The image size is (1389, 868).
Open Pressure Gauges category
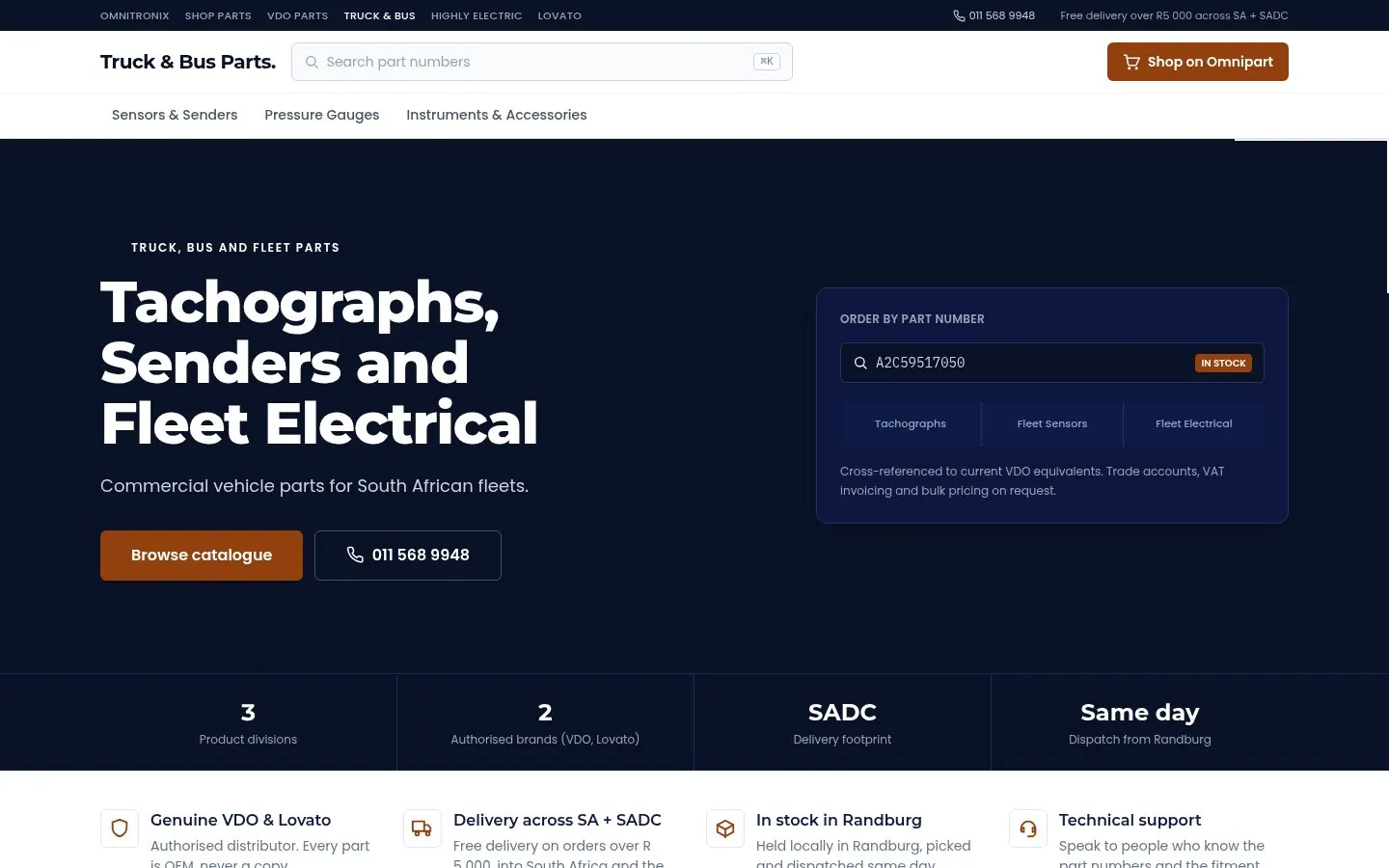point(322,115)
